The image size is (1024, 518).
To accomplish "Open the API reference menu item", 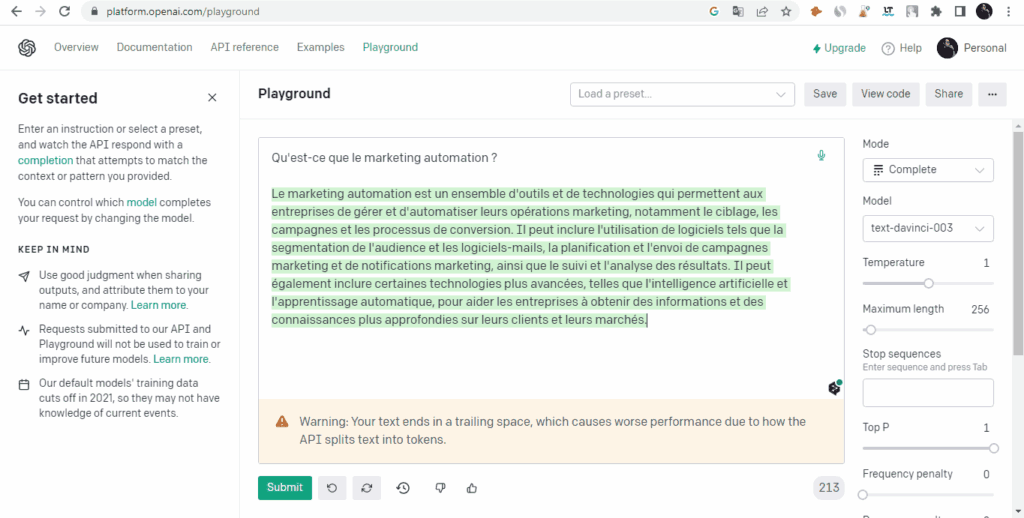I will pos(244,47).
